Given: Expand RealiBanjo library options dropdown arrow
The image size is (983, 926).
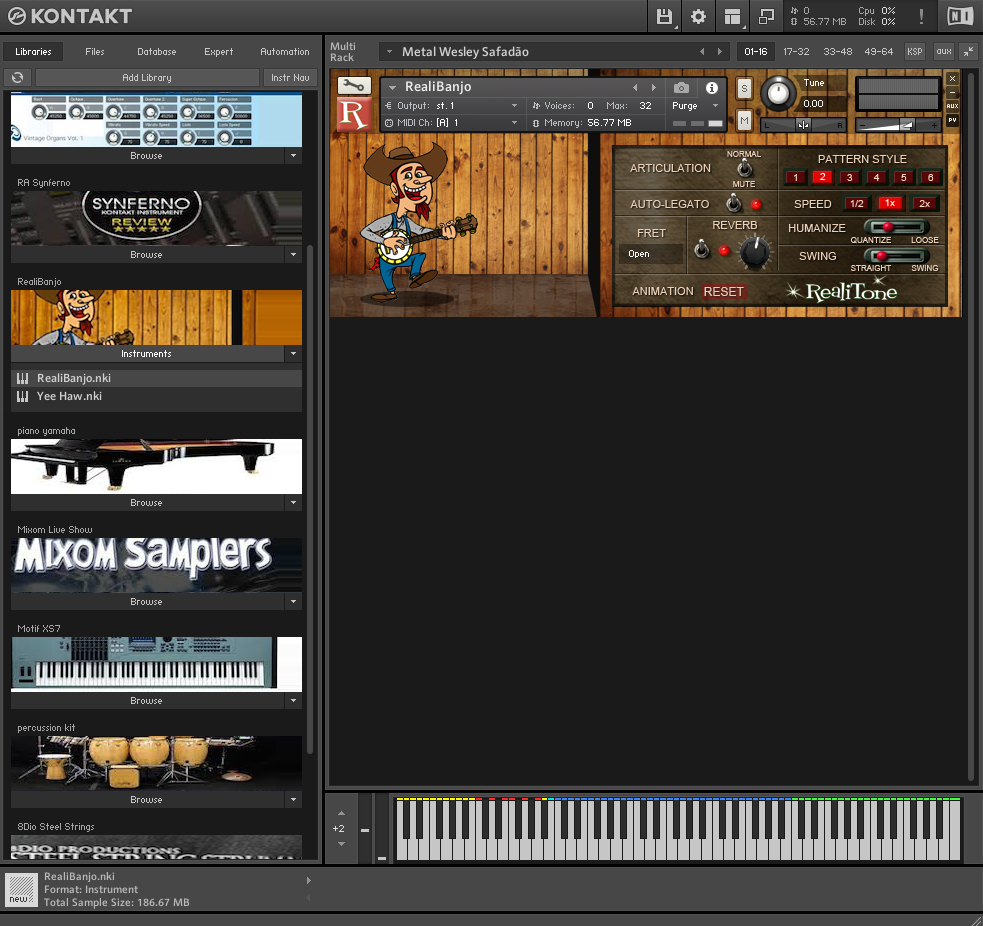Looking at the screenshot, I should coord(293,354).
